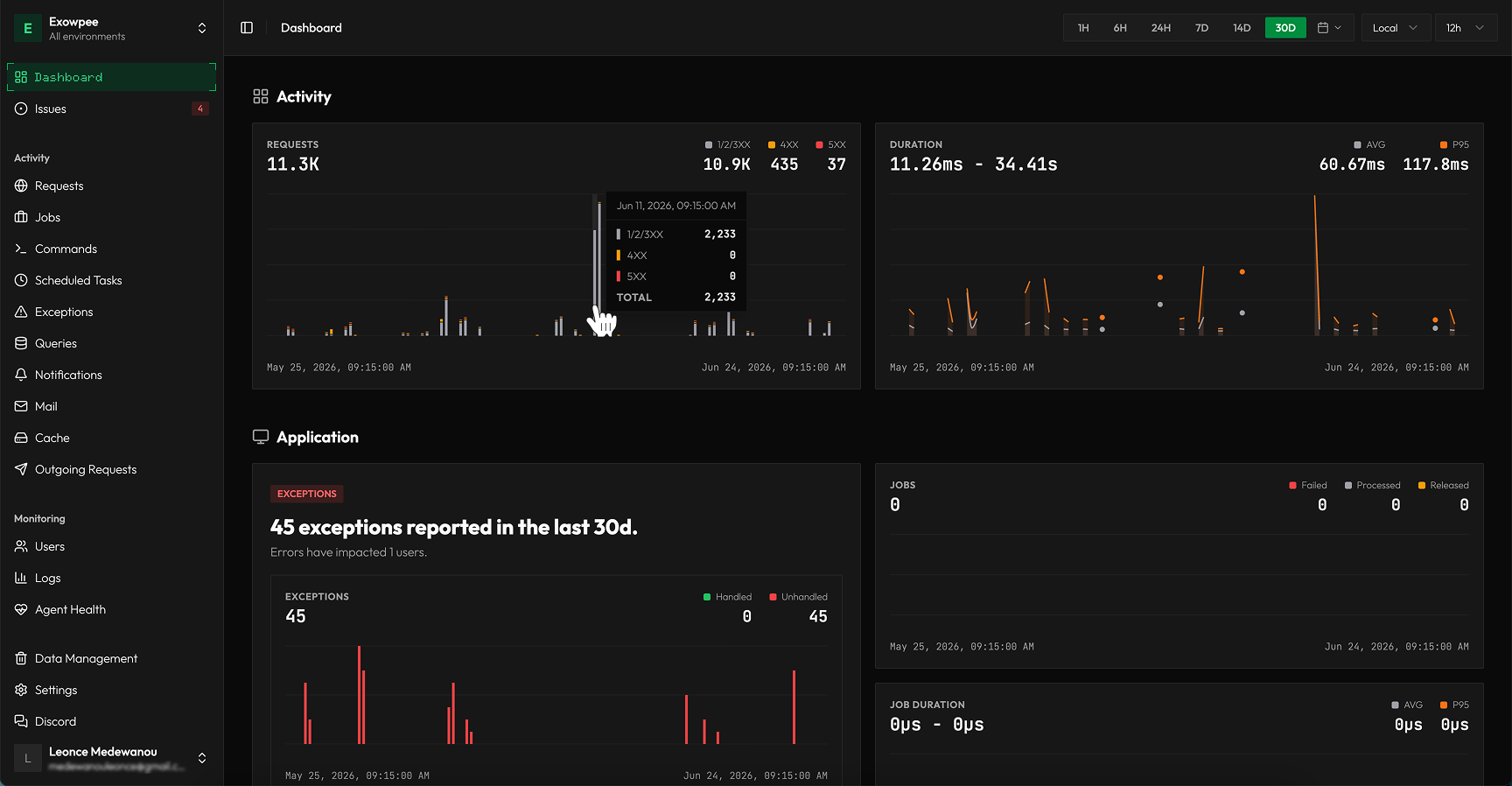Click the Discord chat icon
The width and height of the screenshot is (1512, 786).
[21, 721]
